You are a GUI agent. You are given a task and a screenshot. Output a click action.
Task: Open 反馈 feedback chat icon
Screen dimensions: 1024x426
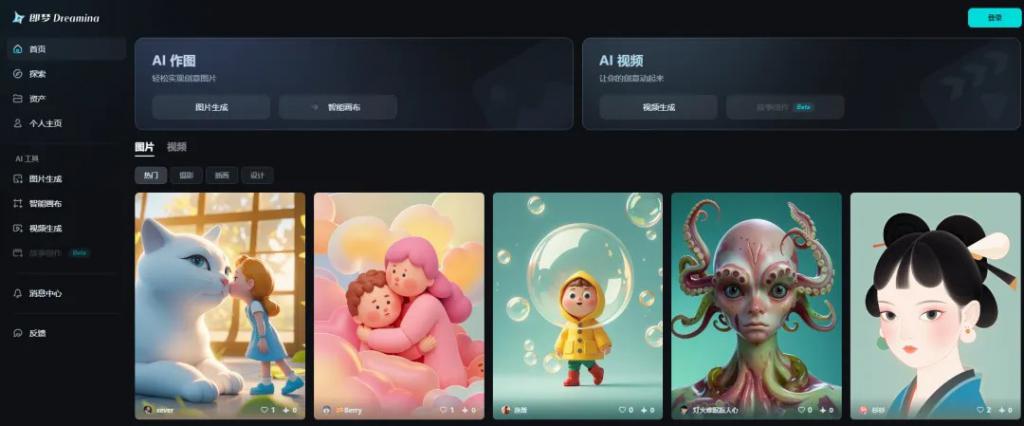tap(18, 333)
